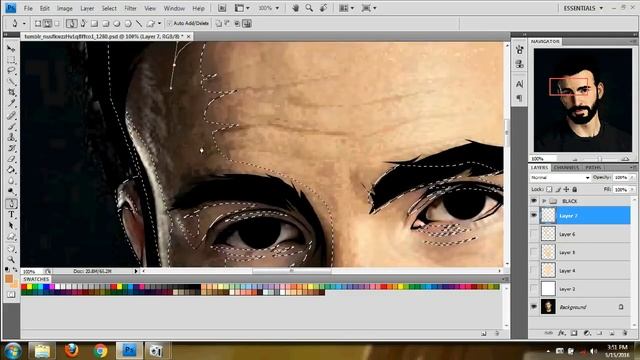Click the foreground orange color swatch

9,279
